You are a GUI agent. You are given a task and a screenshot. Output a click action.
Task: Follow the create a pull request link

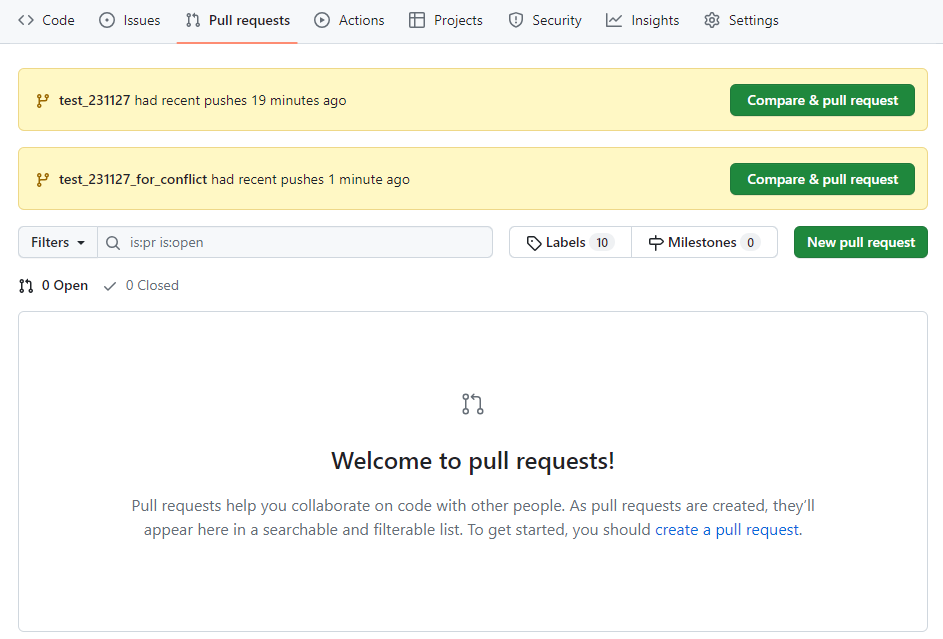727,530
